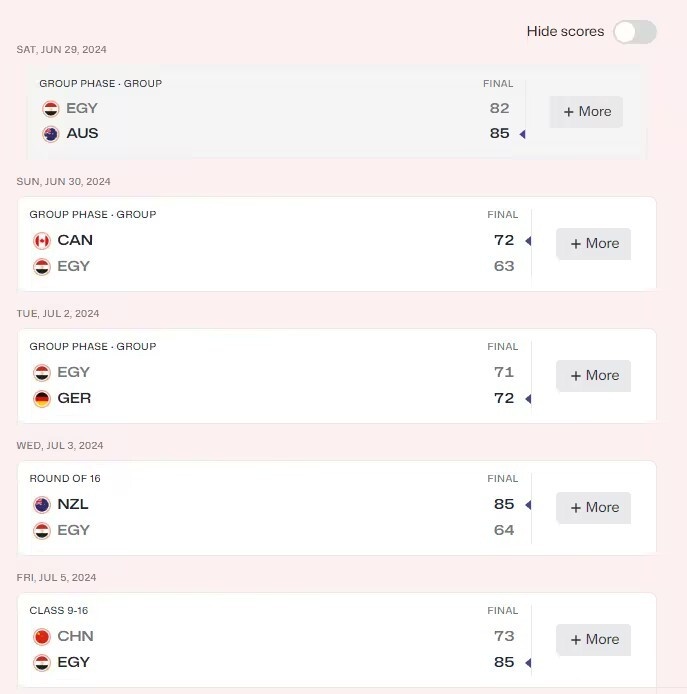Click the Germany flag icon
This screenshot has width=687, height=694.
click(x=42, y=399)
